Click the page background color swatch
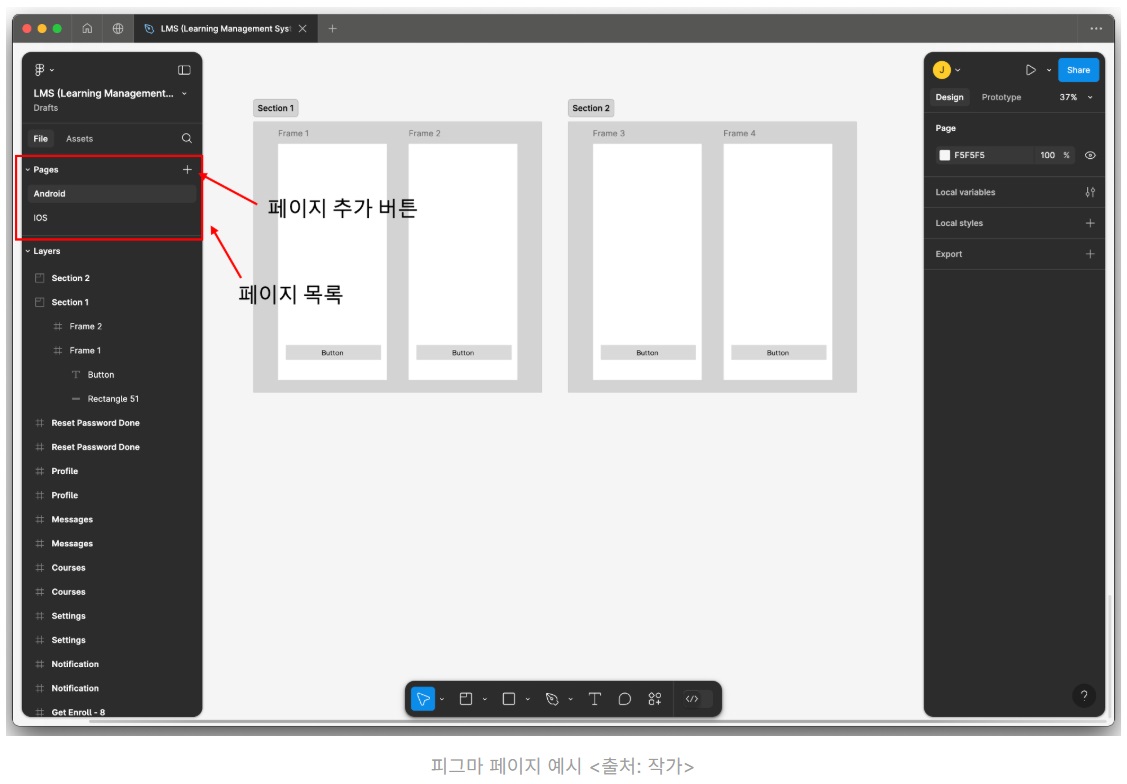 (x=944, y=155)
